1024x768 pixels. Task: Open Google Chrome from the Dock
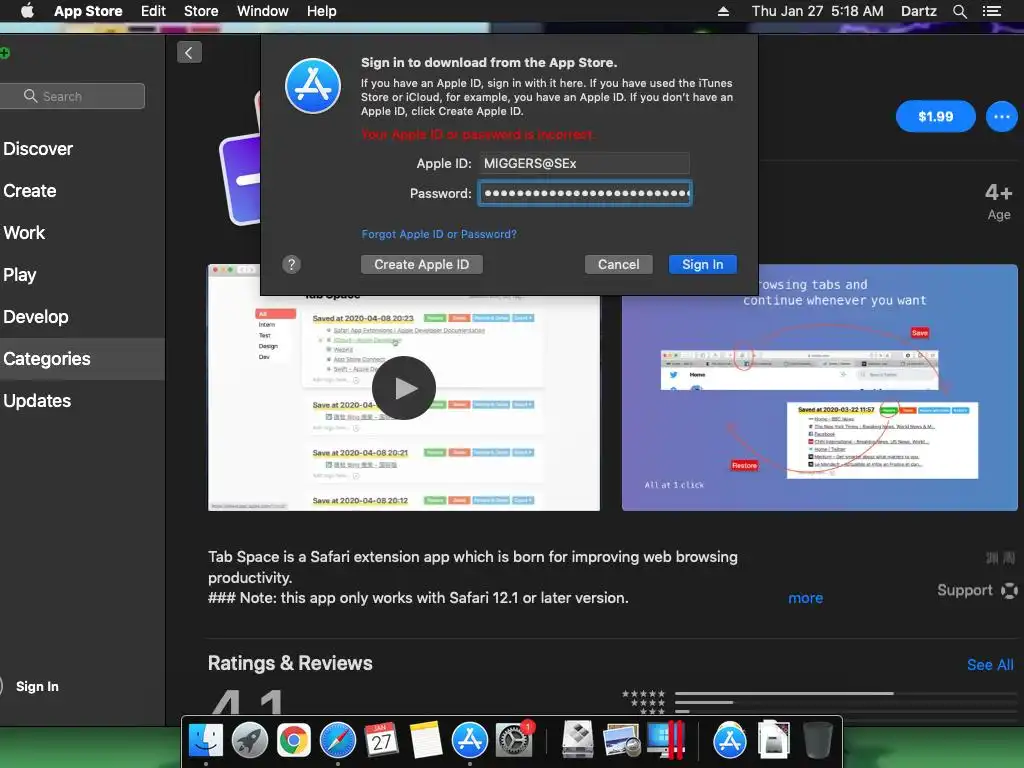(294, 741)
